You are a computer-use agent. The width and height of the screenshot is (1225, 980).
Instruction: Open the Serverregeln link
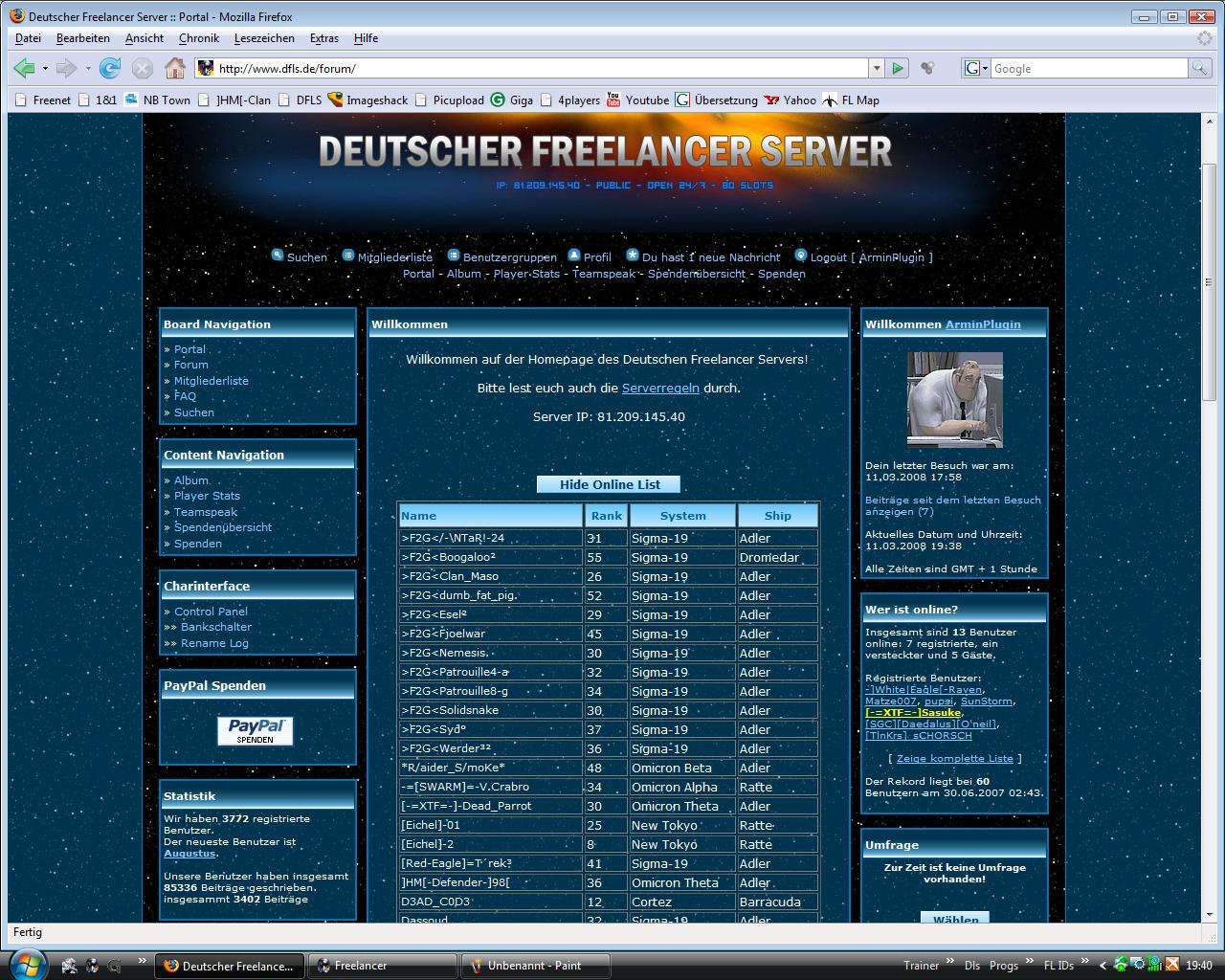tap(659, 389)
